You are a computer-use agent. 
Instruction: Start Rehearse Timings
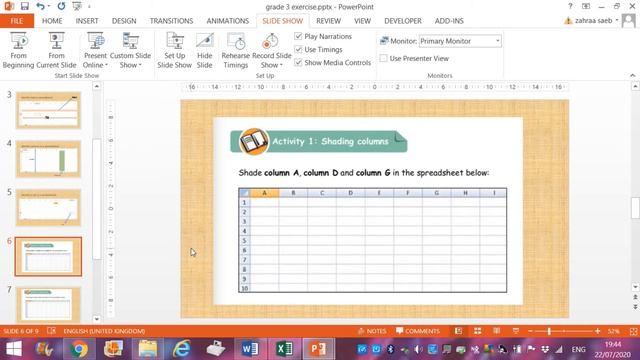236,50
